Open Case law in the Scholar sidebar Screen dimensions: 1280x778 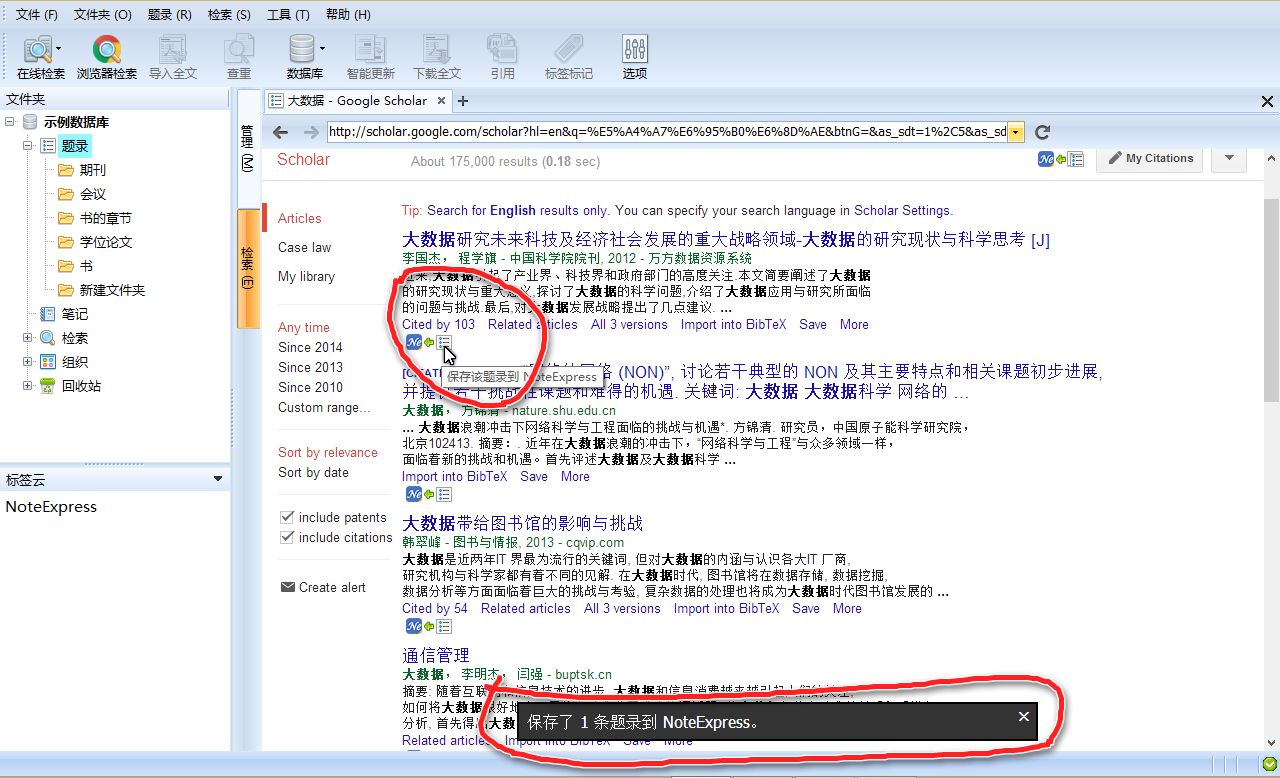pyautogui.click(x=304, y=247)
